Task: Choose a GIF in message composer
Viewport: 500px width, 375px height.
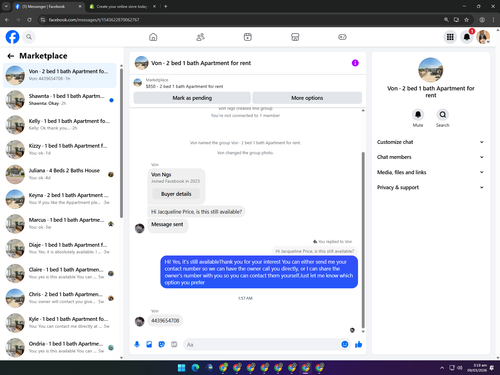Action: tap(174, 344)
